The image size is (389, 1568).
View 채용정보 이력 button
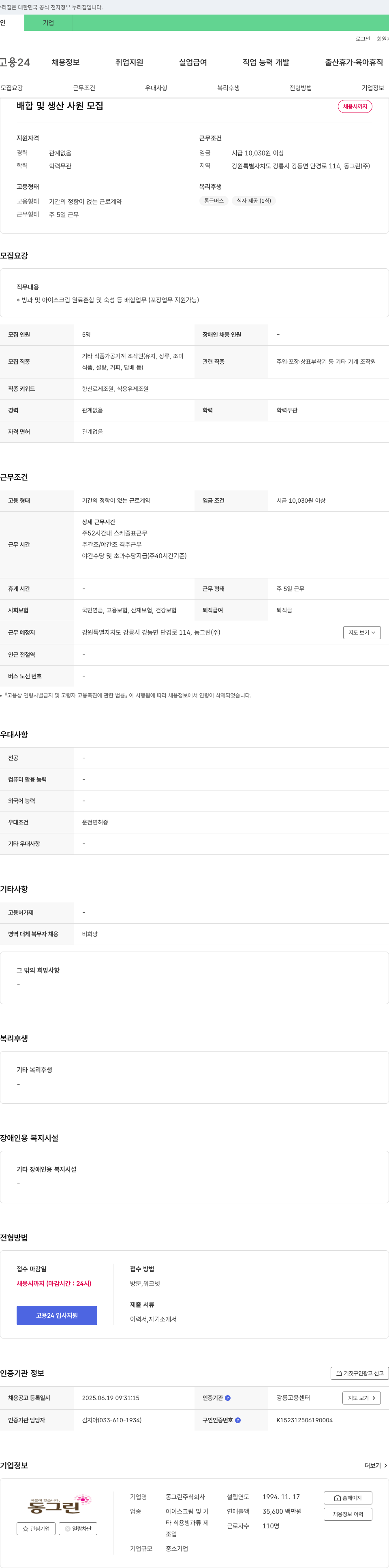(x=348, y=1514)
